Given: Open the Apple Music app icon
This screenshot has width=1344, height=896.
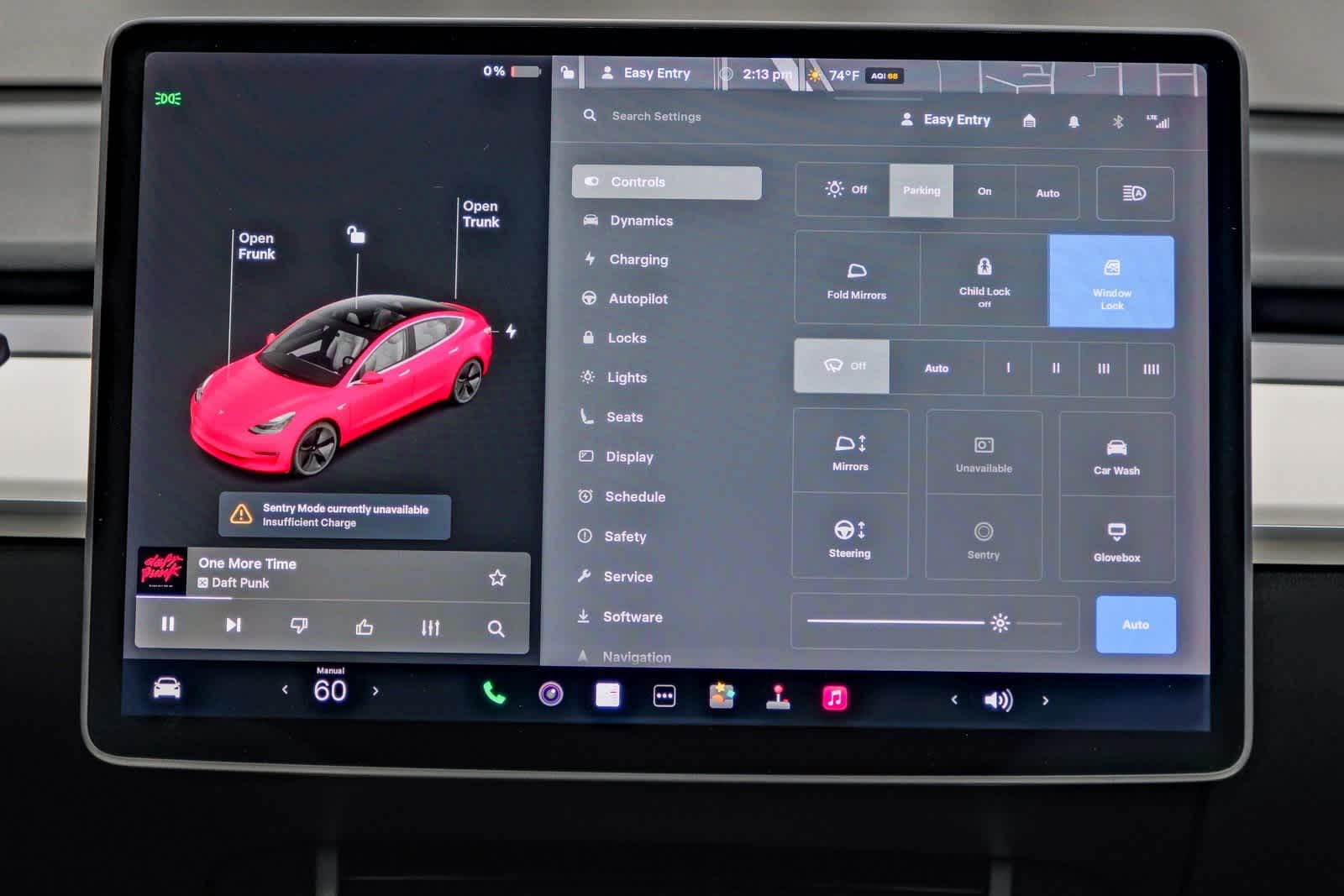Looking at the screenshot, I should pos(835,698).
